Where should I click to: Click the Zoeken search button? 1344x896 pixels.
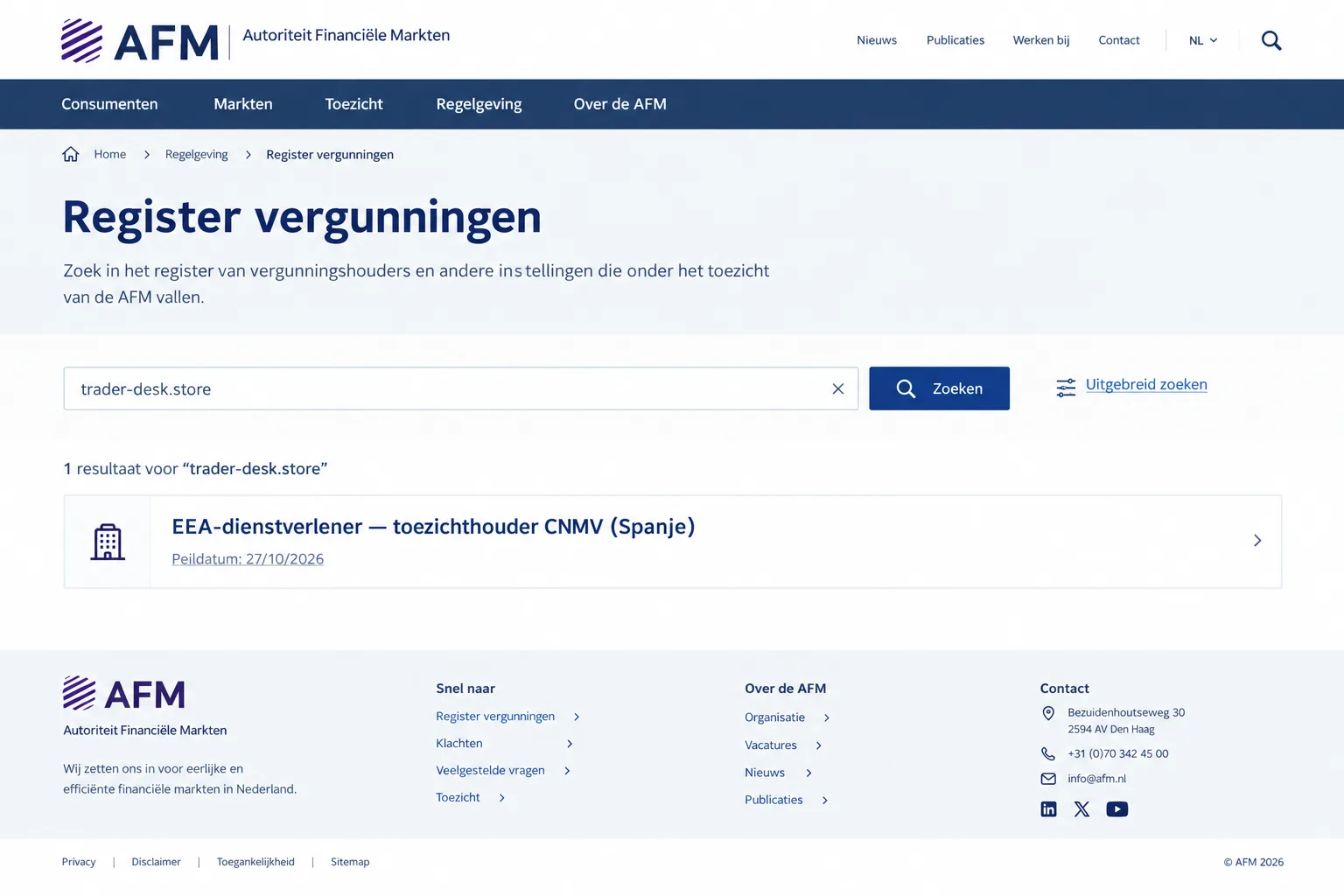tap(939, 388)
